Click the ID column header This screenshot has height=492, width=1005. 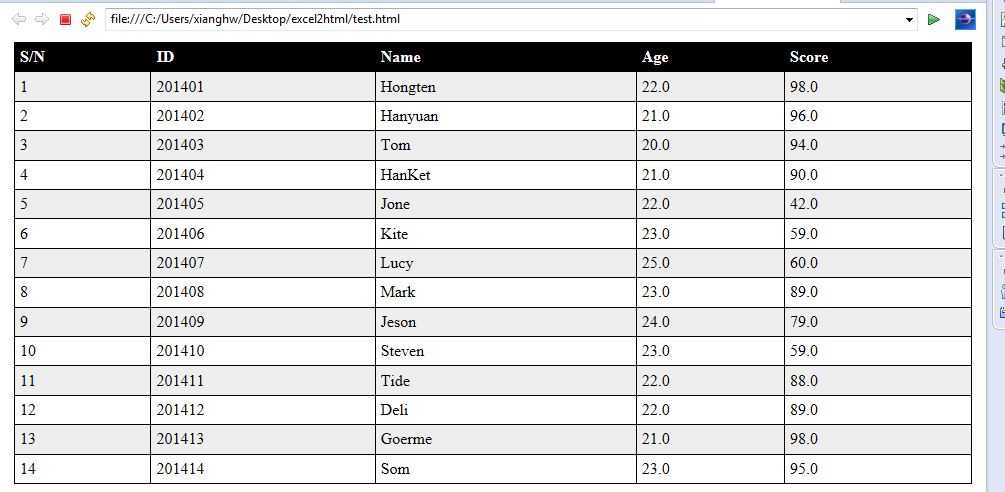[165, 57]
